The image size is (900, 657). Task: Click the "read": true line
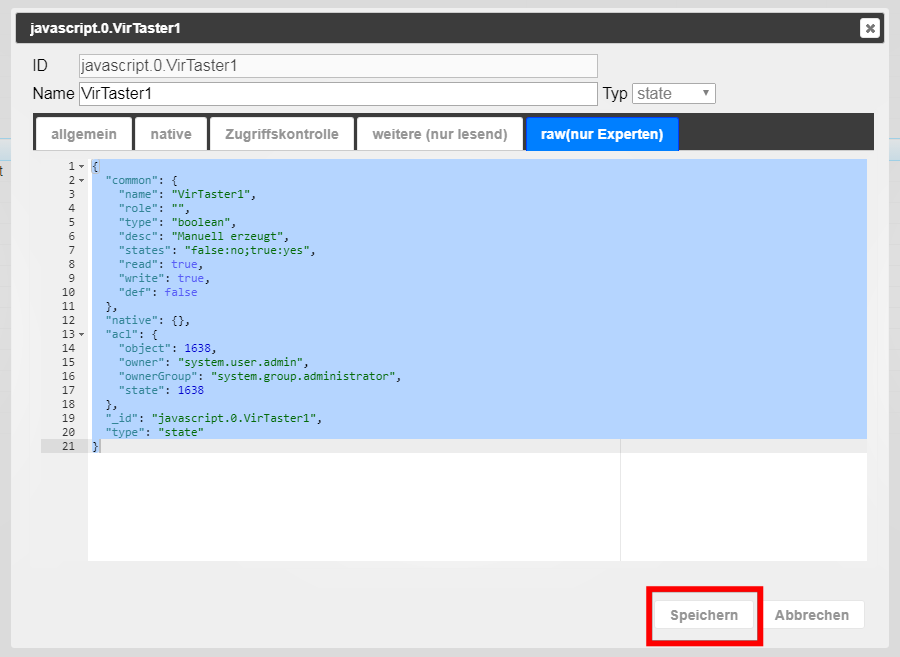tap(161, 265)
